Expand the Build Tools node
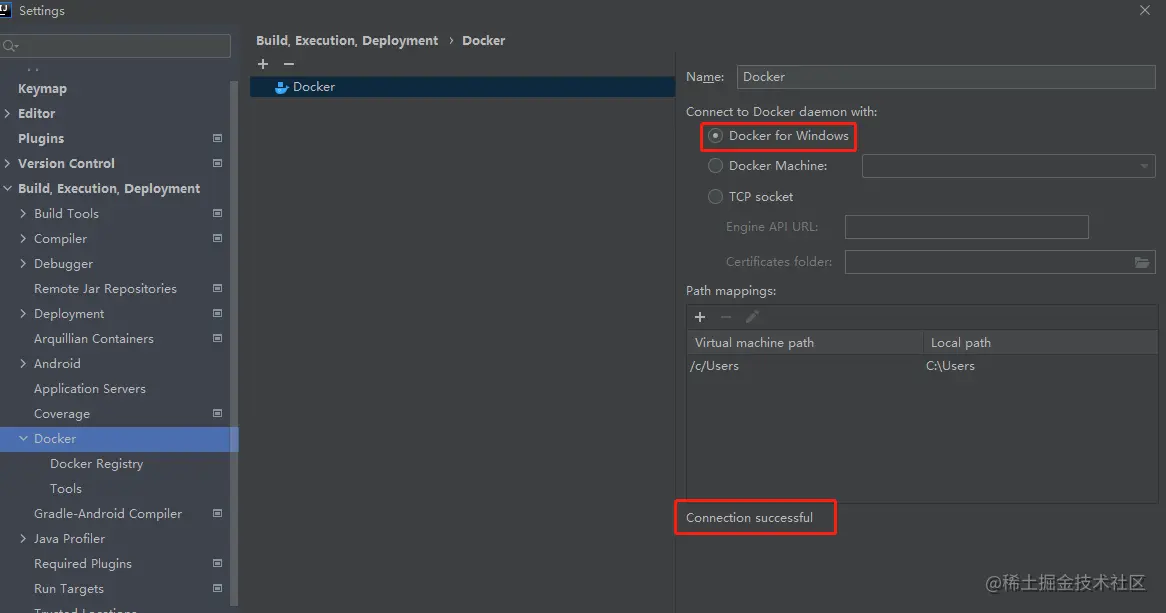The width and height of the screenshot is (1166, 613). pos(23,214)
